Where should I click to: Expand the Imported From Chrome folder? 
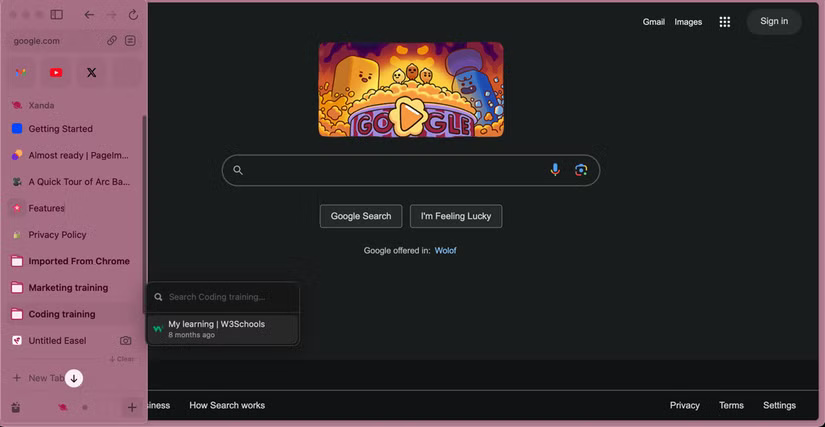74,261
